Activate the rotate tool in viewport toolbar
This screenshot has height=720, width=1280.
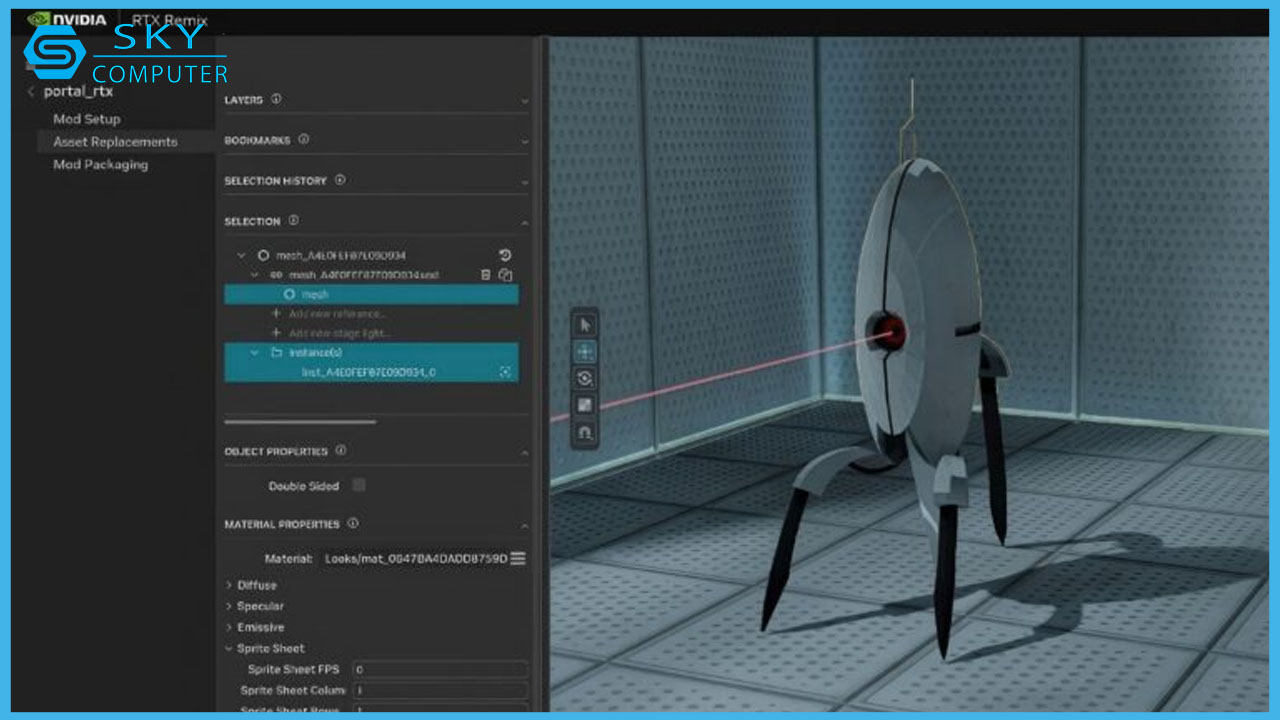point(586,378)
